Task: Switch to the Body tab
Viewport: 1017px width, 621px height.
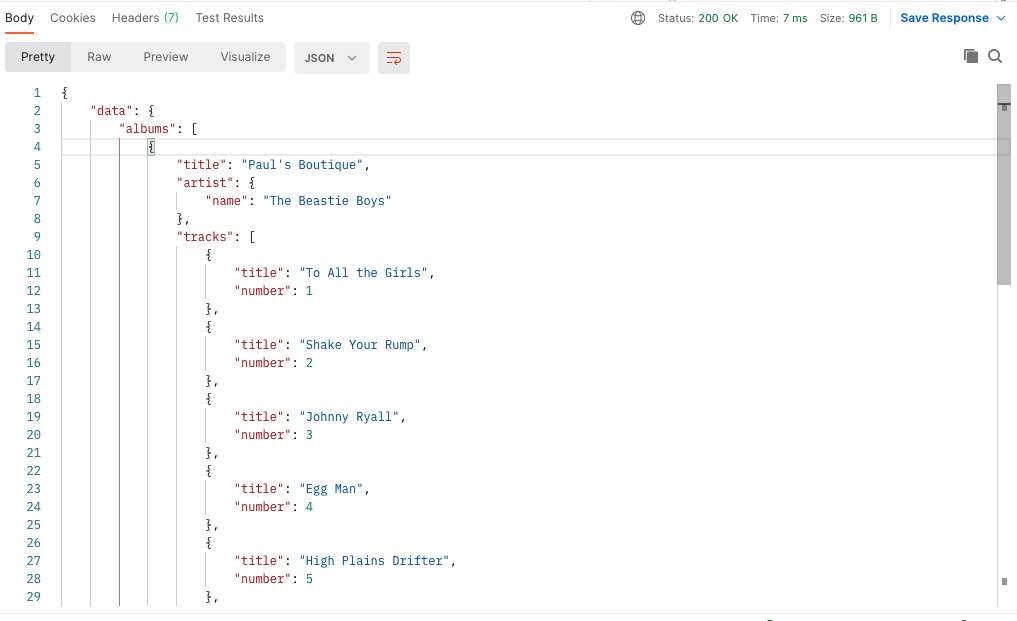Action: pos(19,18)
